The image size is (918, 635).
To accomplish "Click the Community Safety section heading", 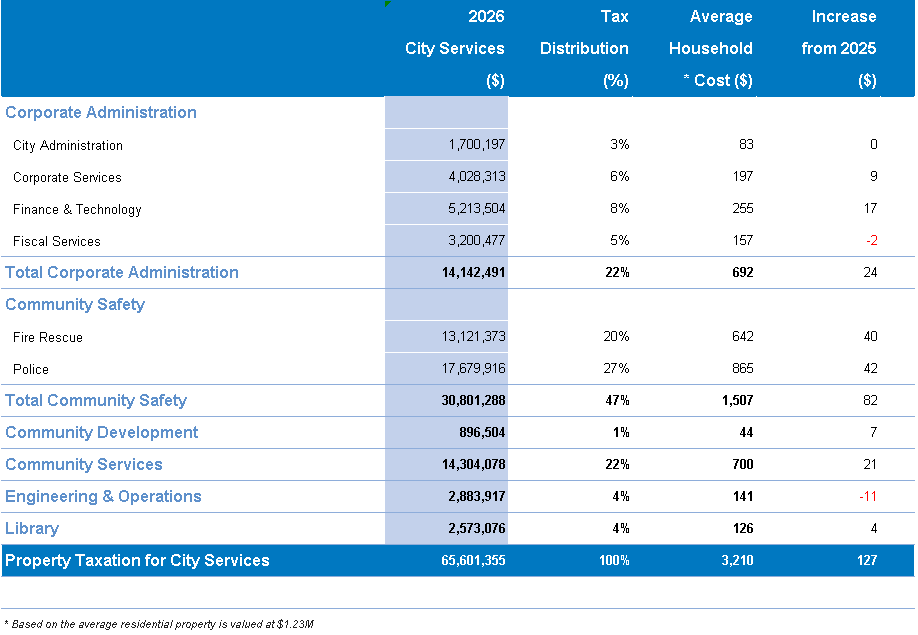I will pos(75,305).
